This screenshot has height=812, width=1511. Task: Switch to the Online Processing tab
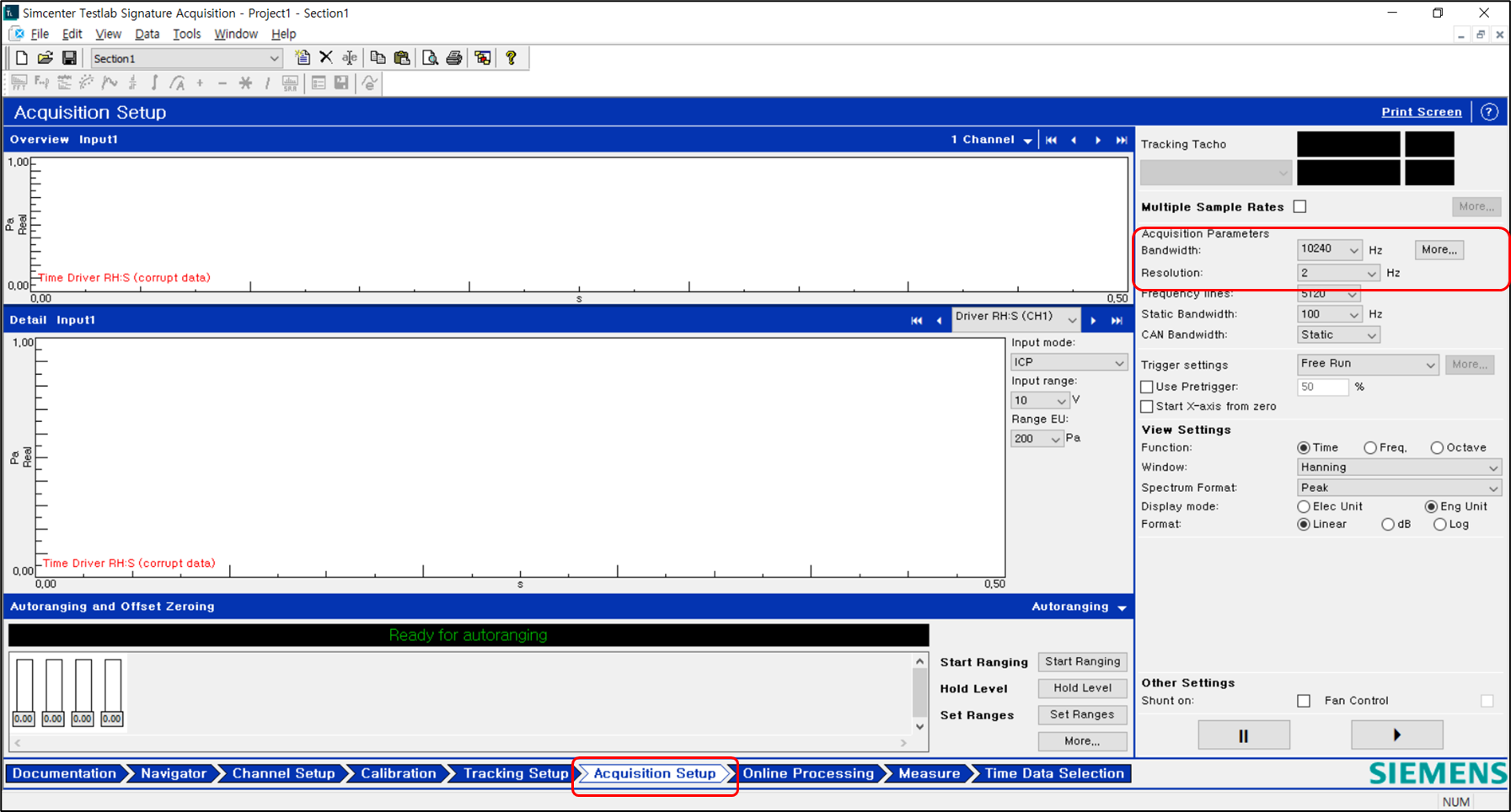[808, 773]
